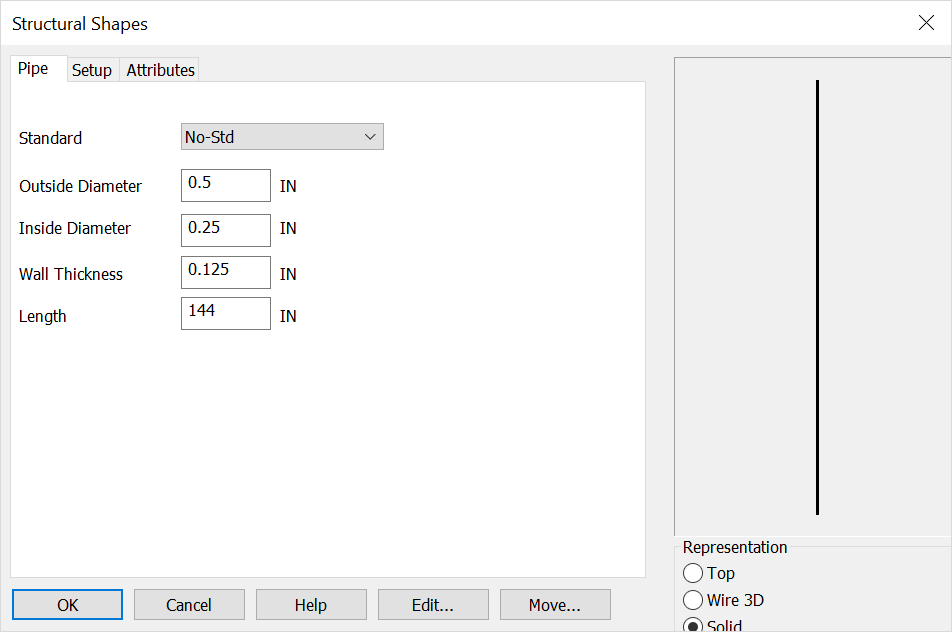Click the Length field showing 144
This screenshot has height=632, width=952.
(225, 313)
